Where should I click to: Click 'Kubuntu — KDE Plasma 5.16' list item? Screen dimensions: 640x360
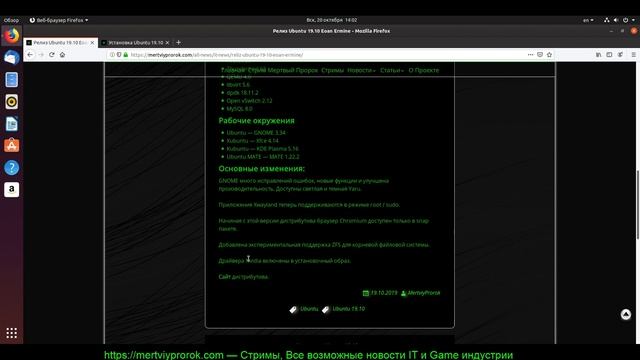[262, 149]
